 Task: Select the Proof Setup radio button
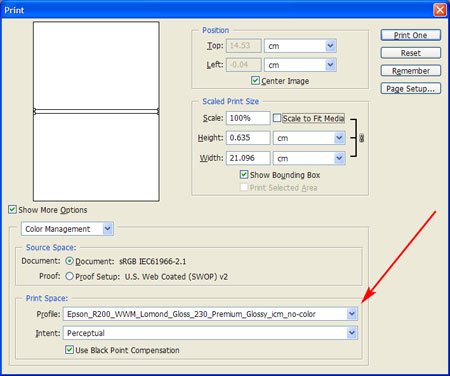(x=69, y=276)
